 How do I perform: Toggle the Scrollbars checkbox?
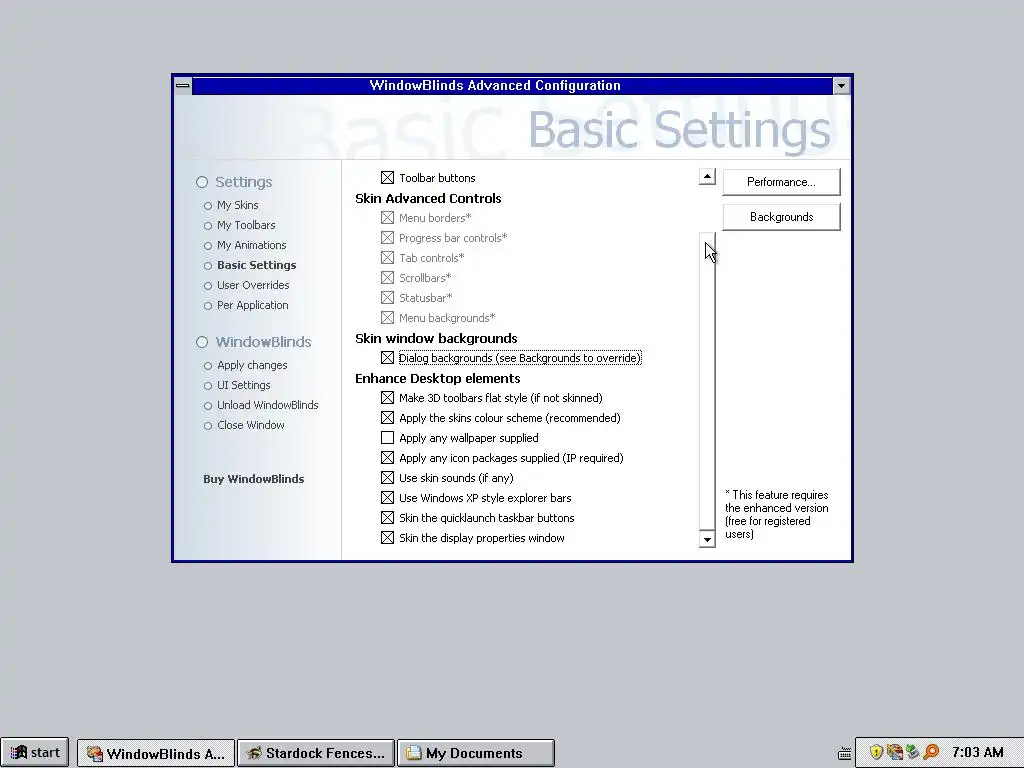point(387,278)
